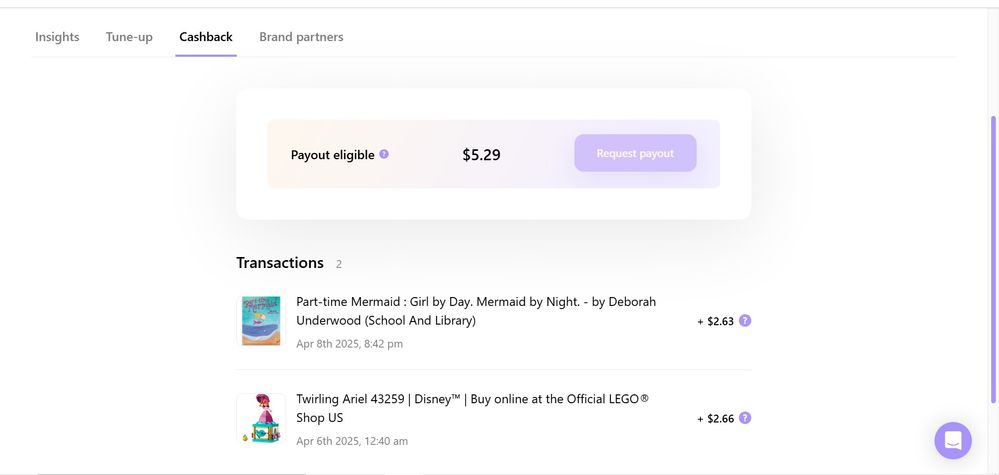This screenshot has width=999, height=475.
Task: Open the Part-time Mermaid transaction title
Action: pos(476,311)
